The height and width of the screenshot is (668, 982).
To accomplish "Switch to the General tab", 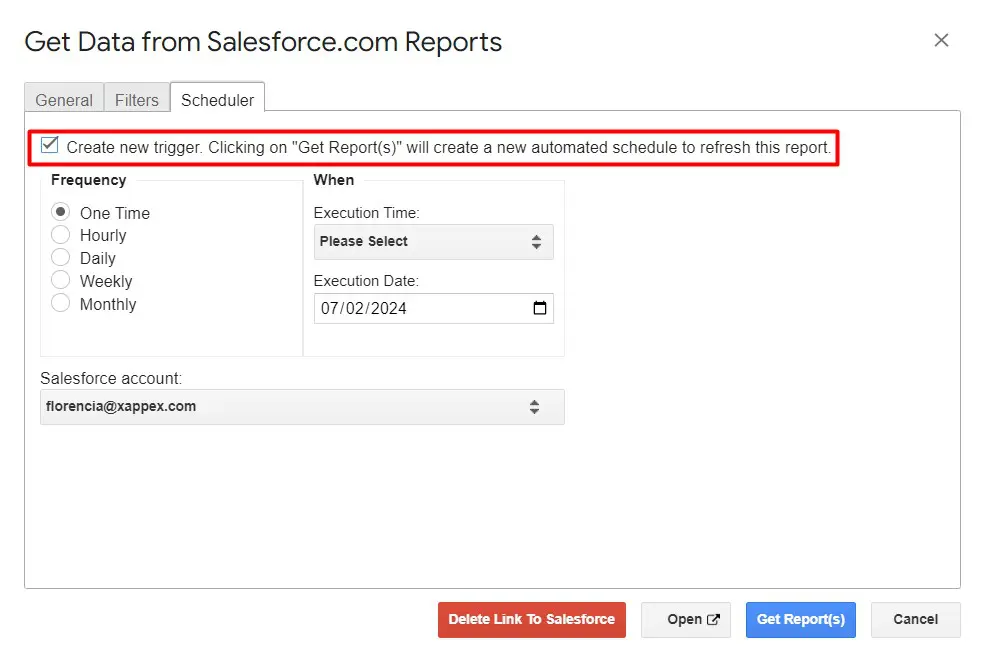I will [x=64, y=100].
